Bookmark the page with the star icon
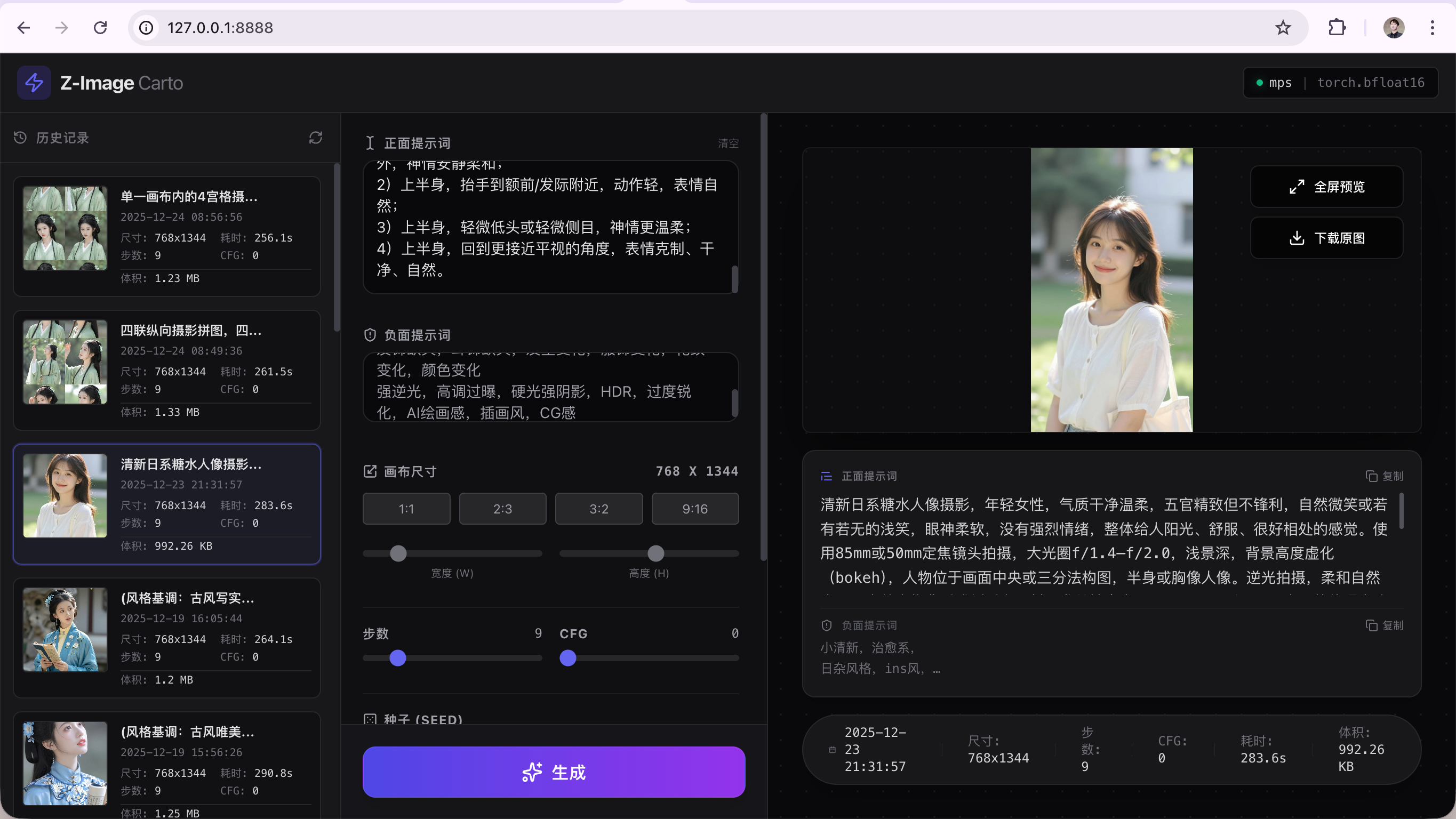 (x=1283, y=27)
